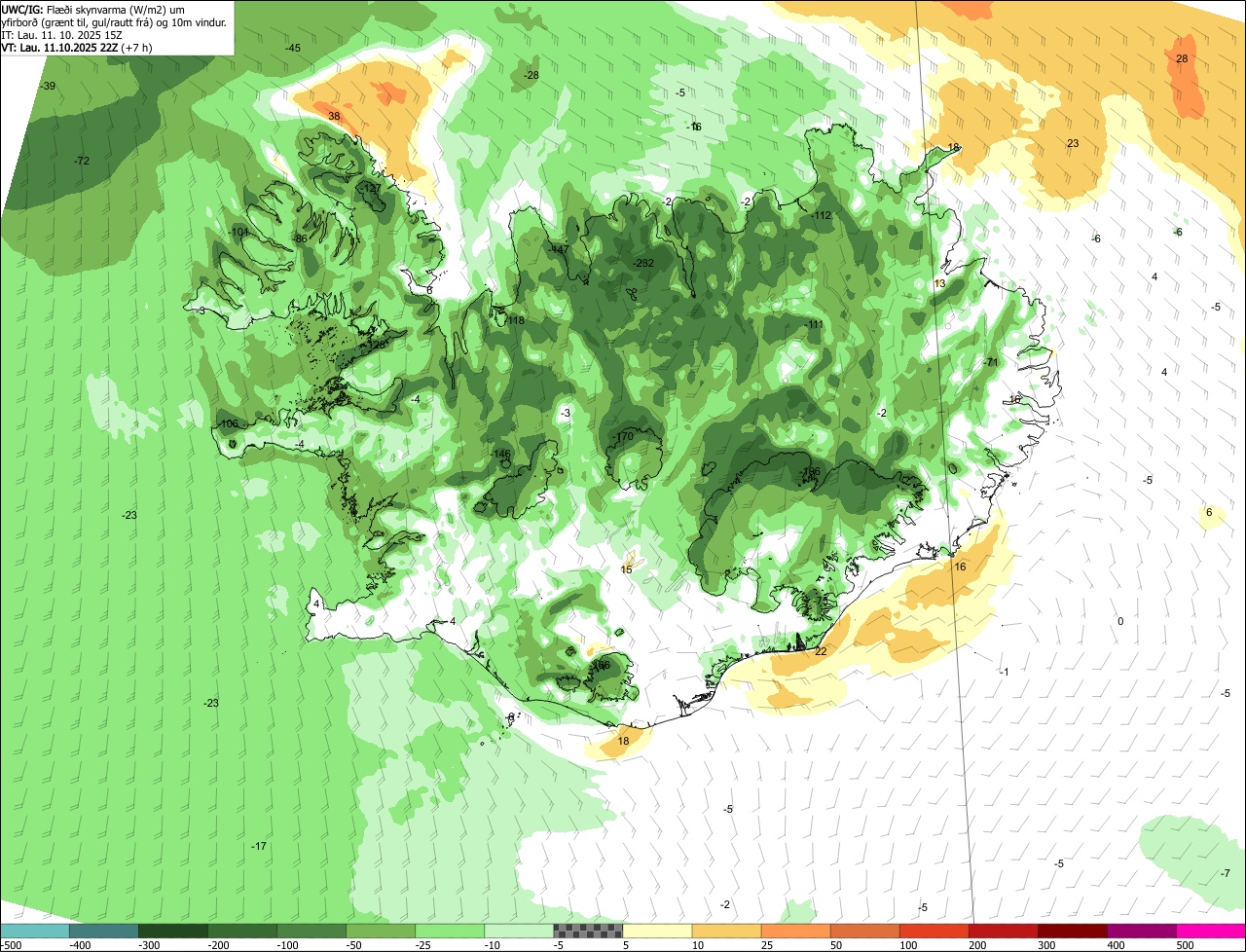The height and width of the screenshot is (952, 1246).
Task: Select the legend swatch between -400 and -300
Action: [104, 931]
